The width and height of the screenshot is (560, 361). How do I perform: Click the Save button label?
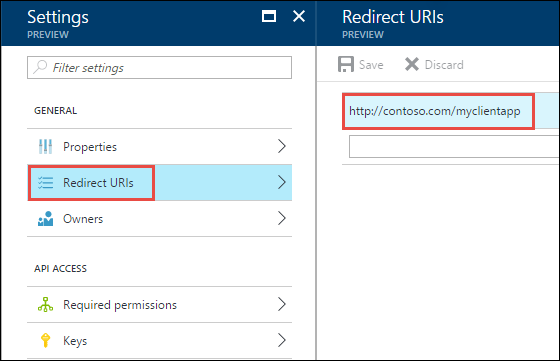coord(371,65)
